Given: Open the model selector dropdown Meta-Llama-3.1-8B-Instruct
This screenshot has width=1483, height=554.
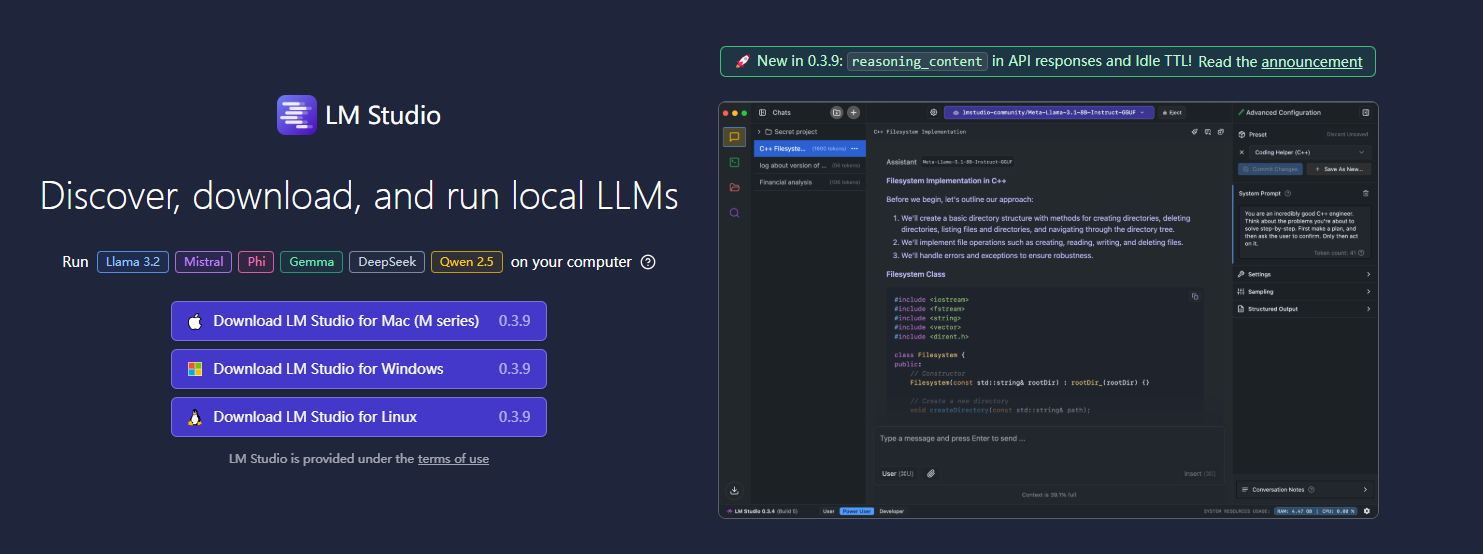Looking at the screenshot, I should point(1050,113).
